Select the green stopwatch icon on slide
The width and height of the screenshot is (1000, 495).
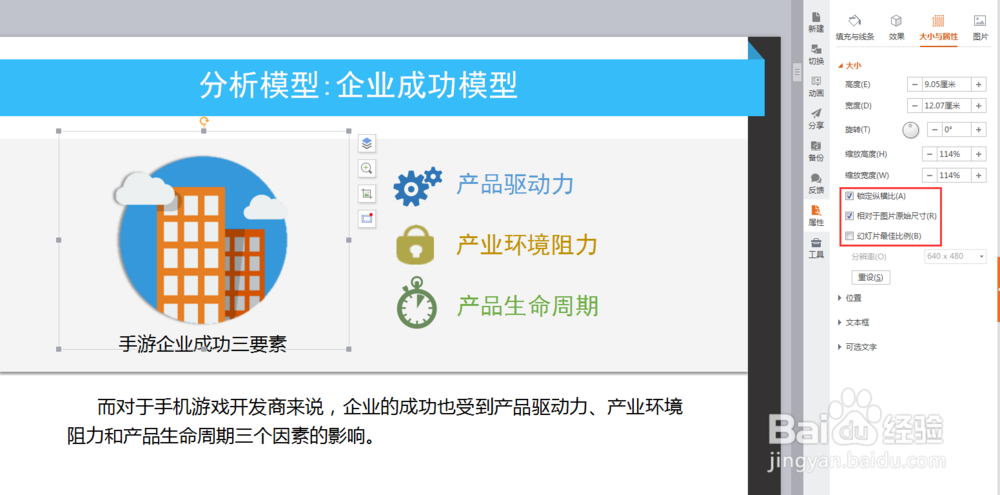click(x=417, y=302)
